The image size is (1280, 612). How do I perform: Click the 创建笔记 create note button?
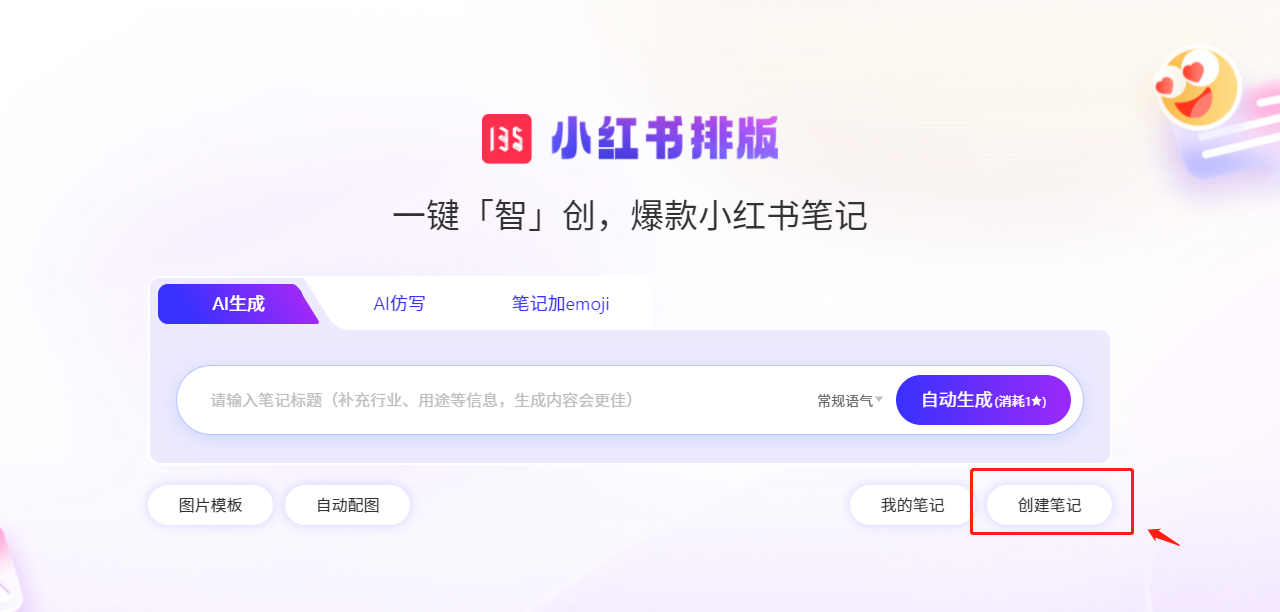tap(1049, 505)
